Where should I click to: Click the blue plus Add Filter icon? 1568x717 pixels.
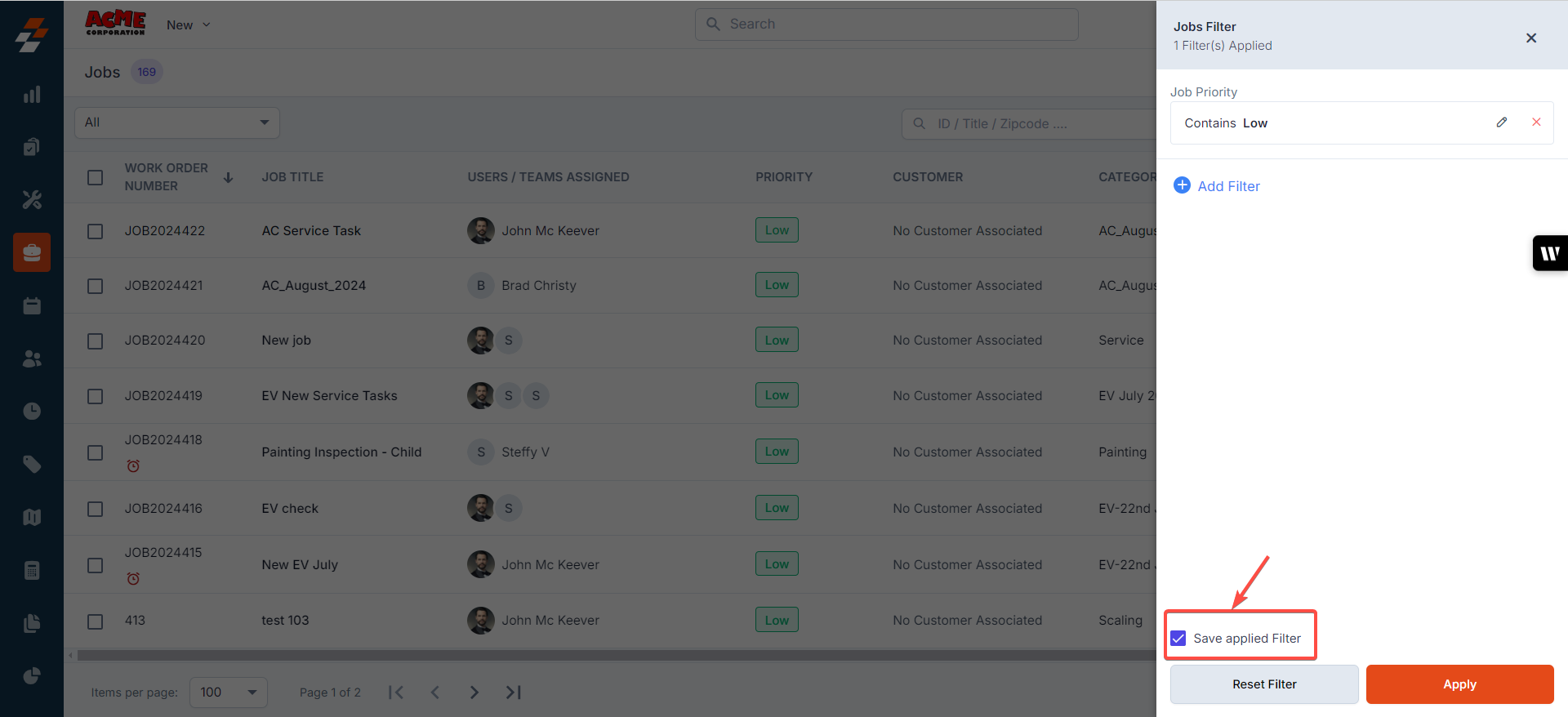point(1182,185)
